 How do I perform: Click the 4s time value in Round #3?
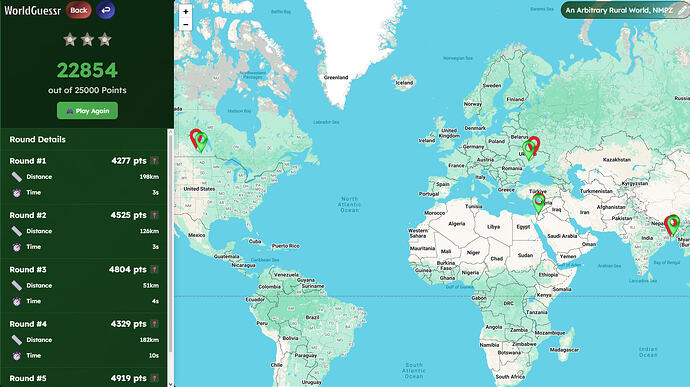tap(155, 302)
